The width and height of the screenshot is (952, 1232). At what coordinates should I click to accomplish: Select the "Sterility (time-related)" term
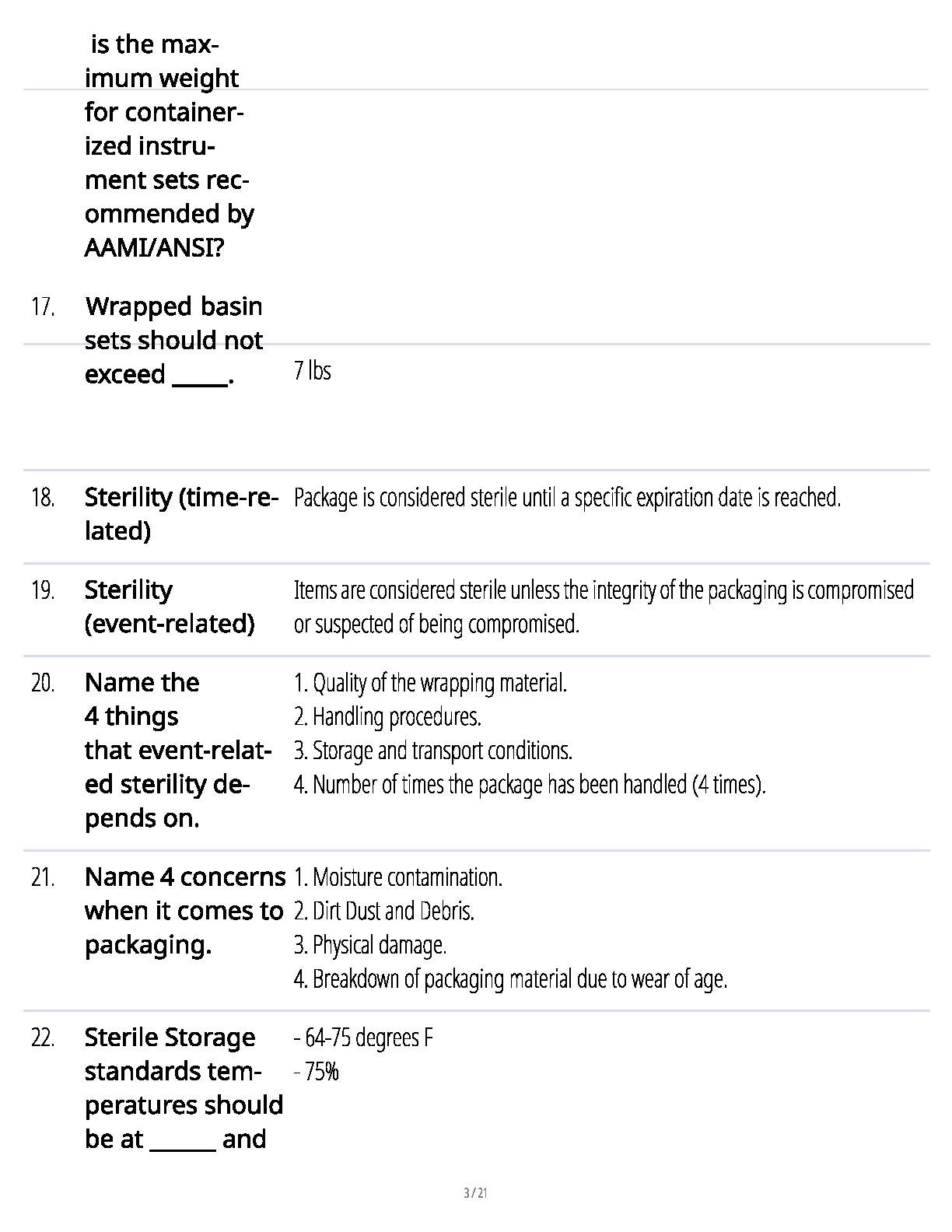point(180,513)
